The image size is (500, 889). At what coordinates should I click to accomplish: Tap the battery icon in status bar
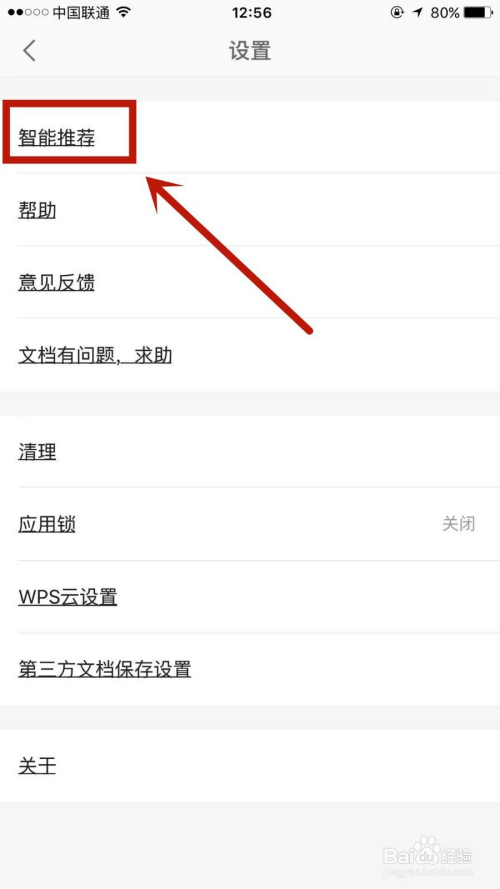478,12
